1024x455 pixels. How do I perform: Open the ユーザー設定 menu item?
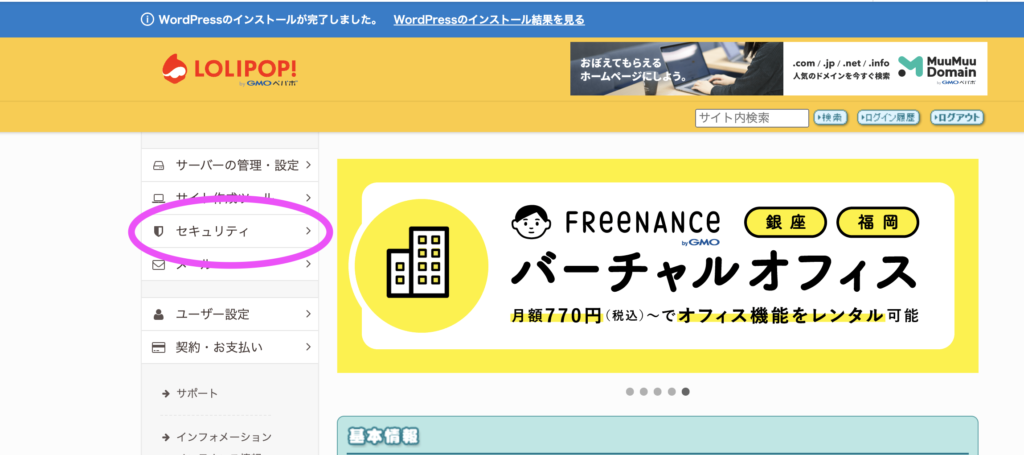(x=230, y=314)
